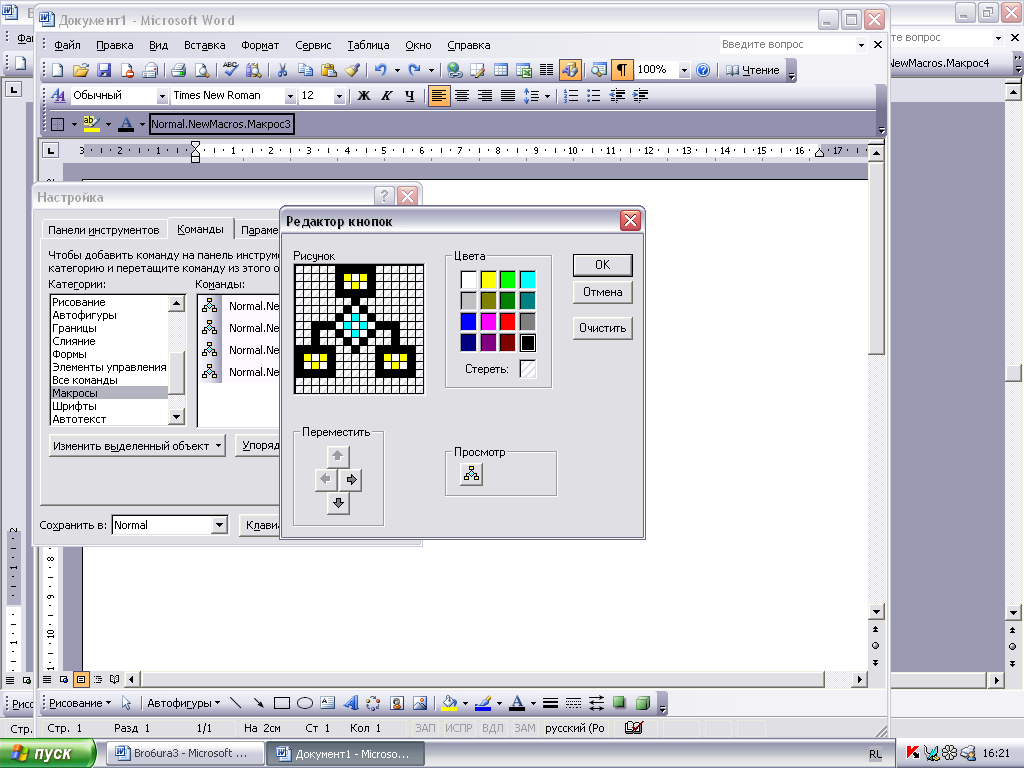Click the Copy toolbar icon
The width and height of the screenshot is (1024, 768).
(305, 70)
